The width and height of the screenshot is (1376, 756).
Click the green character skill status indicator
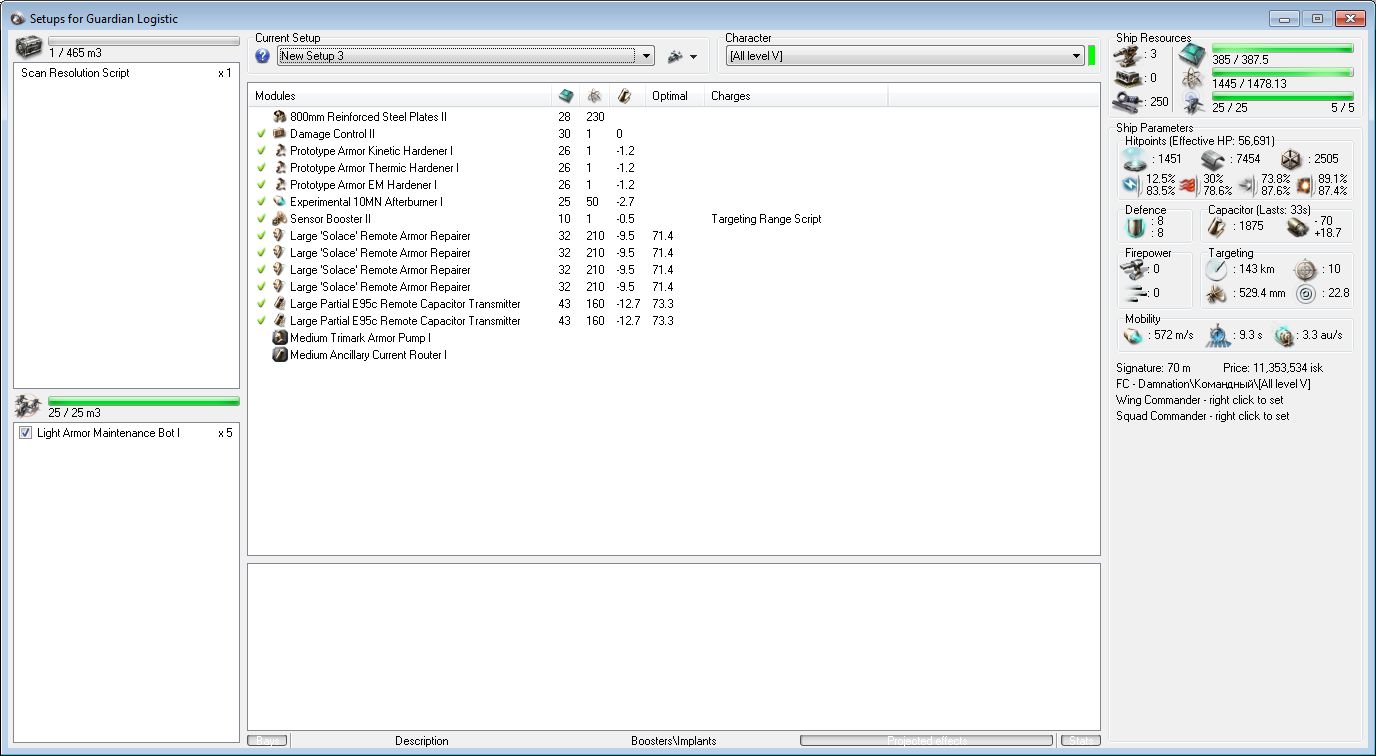pos(1092,56)
